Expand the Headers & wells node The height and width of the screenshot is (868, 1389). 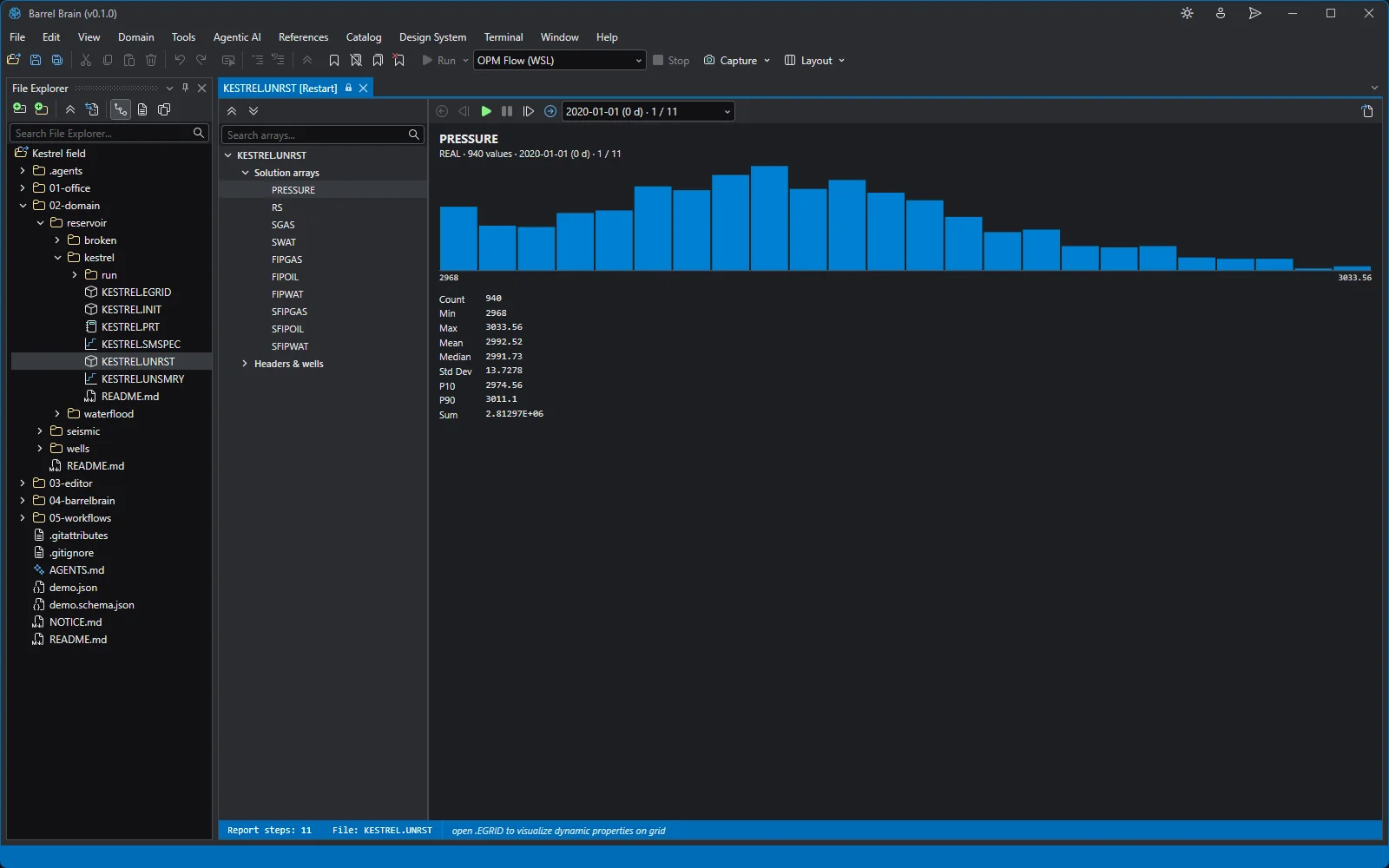245,364
